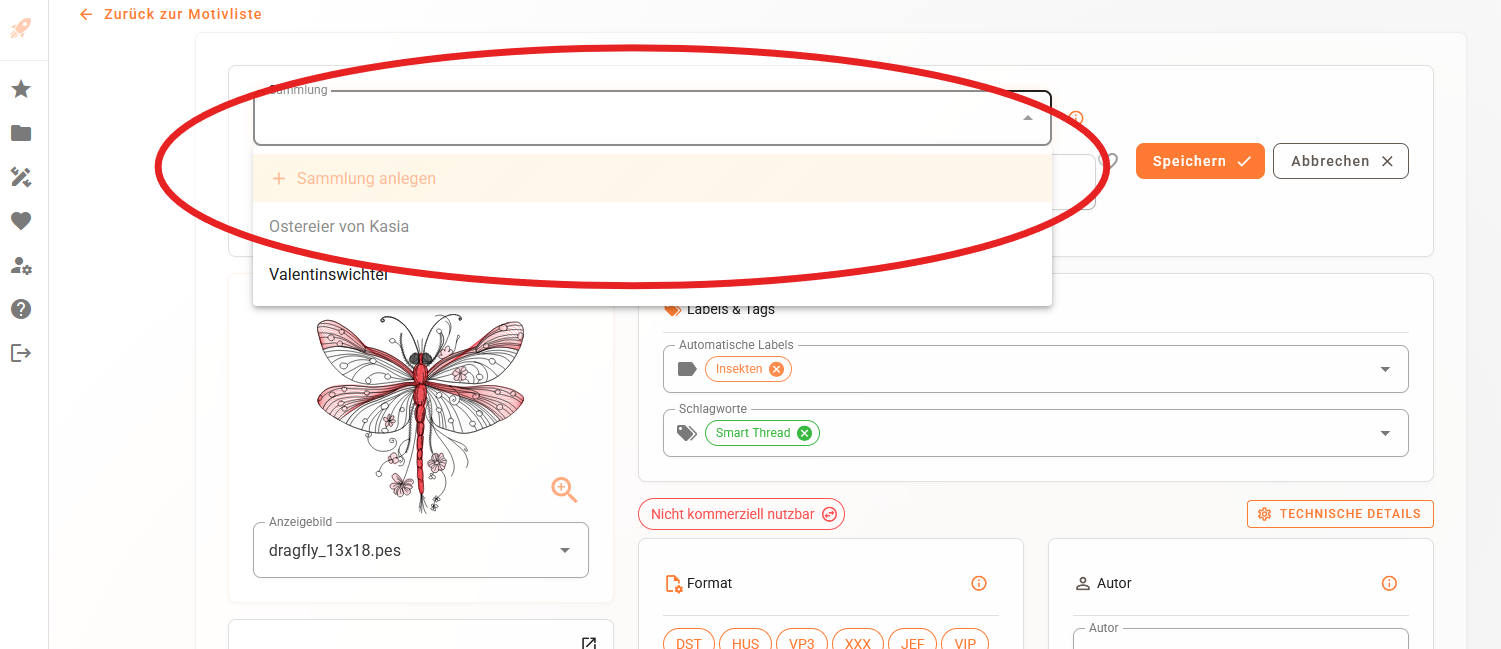Open the folder icon in the sidebar
This screenshot has height=649, width=1501.
tap(21, 133)
